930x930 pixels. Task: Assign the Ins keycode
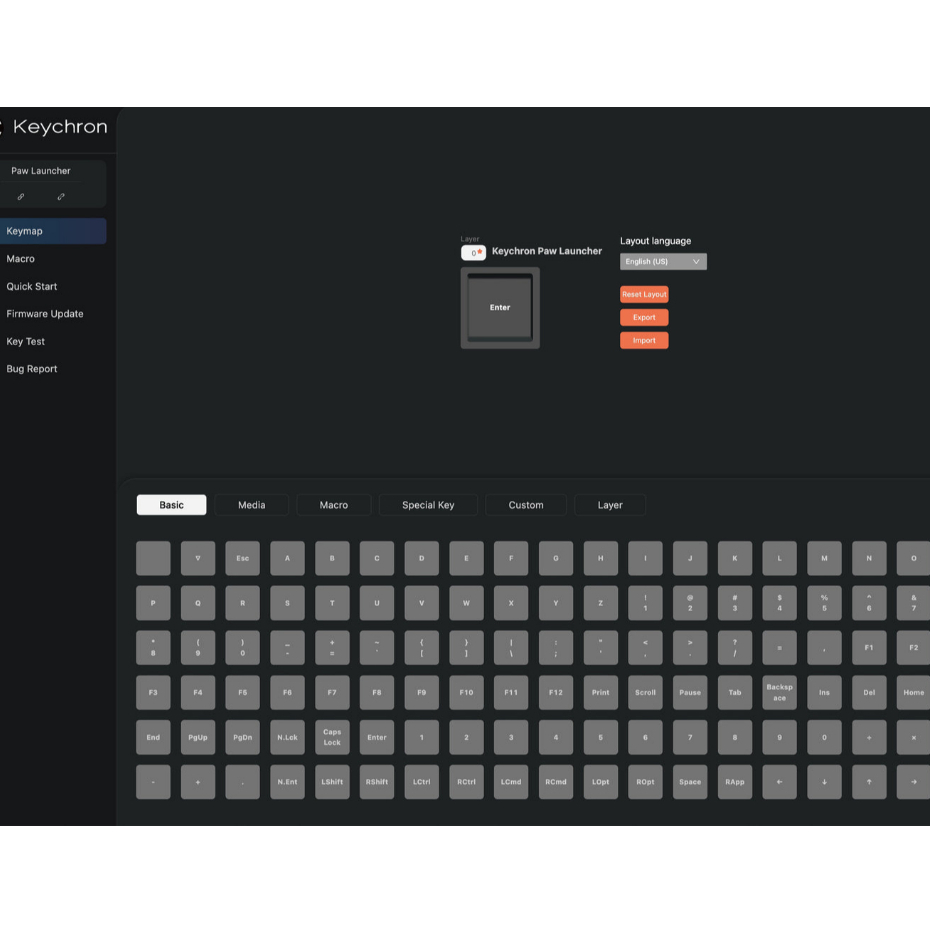tap(824, 693)
